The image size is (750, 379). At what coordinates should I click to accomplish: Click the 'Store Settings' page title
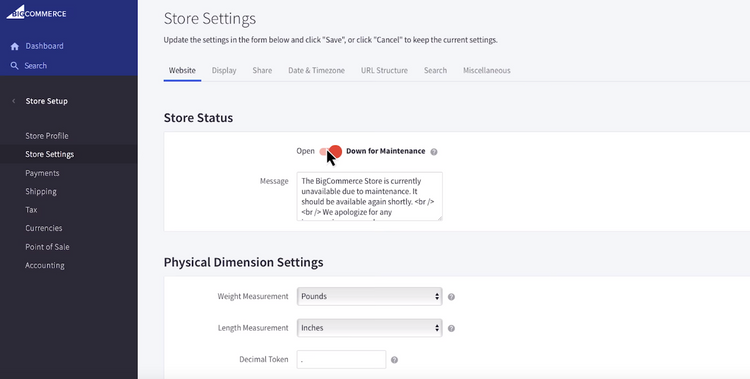pyautogui.click(x=210, y=19)
